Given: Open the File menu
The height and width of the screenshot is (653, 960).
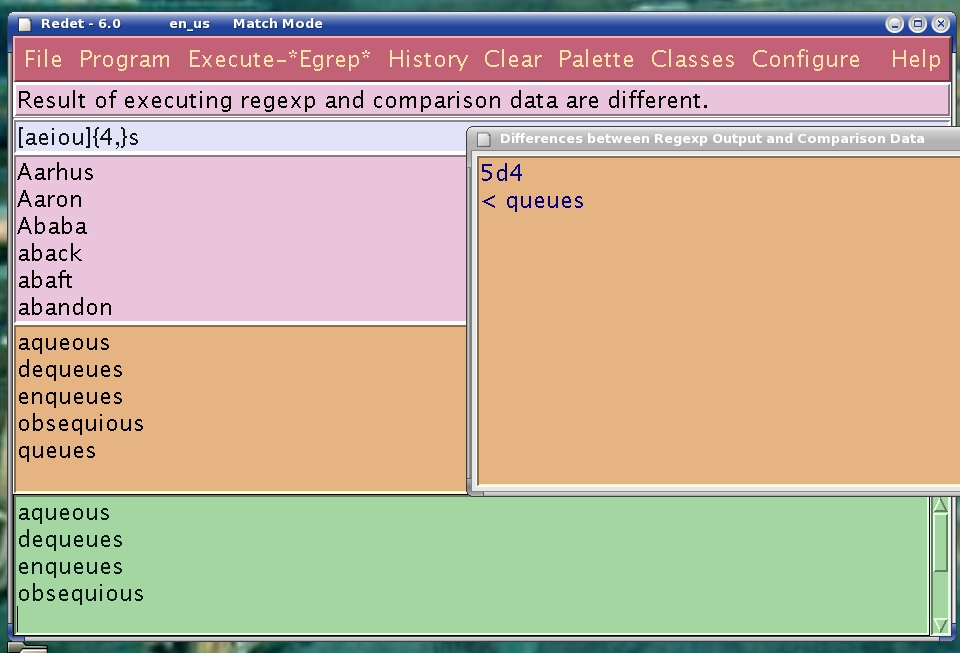Looking at the screenshot, I should coord(42,60).
